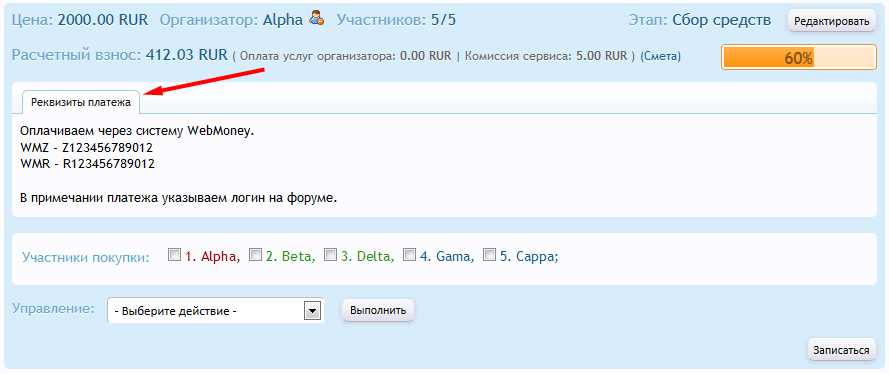Click the 'Участники покупки:' label
889x374 pixels.
86,257
